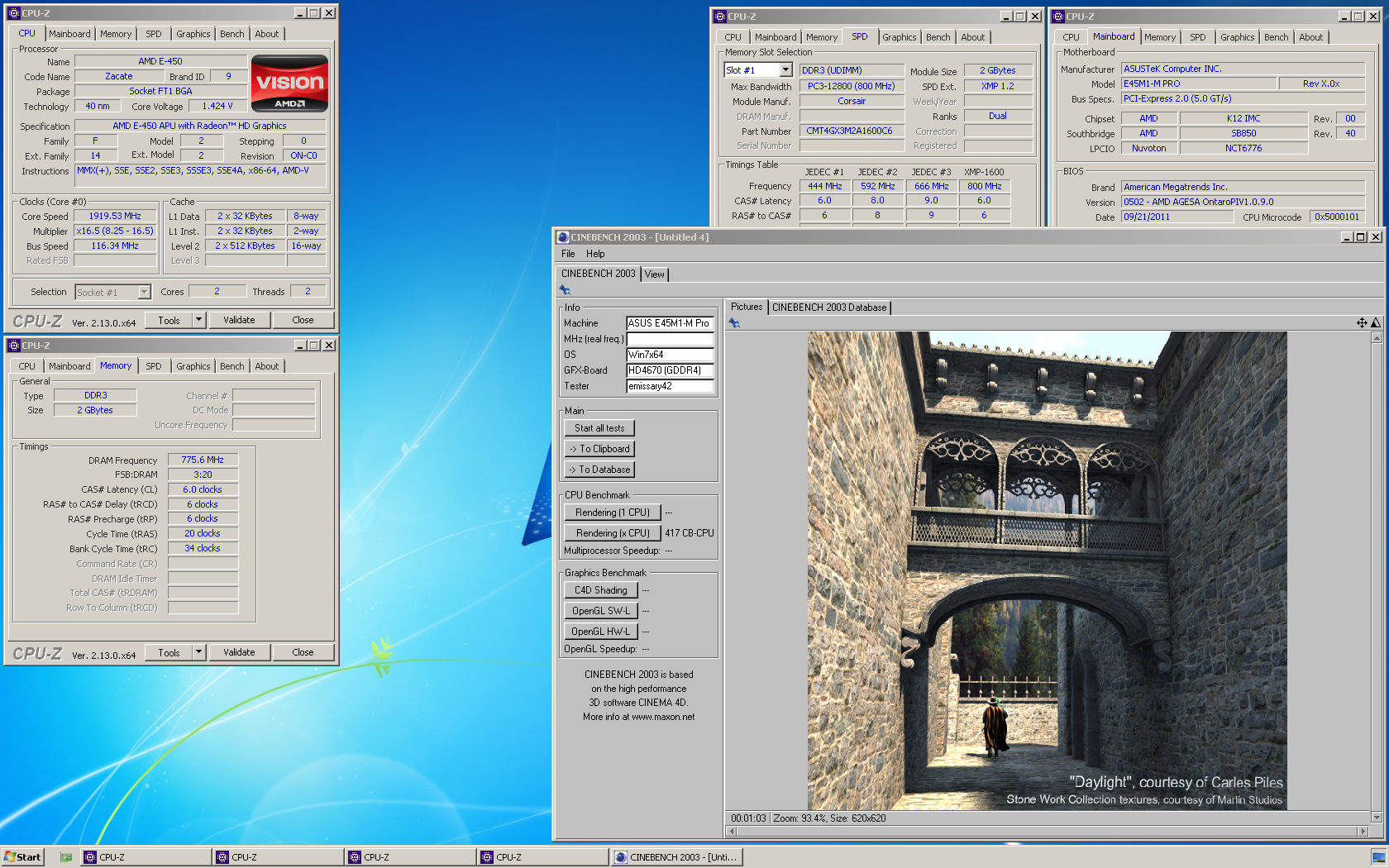Click the To Database button
The image size is (1389, 868).
point(599,470)
